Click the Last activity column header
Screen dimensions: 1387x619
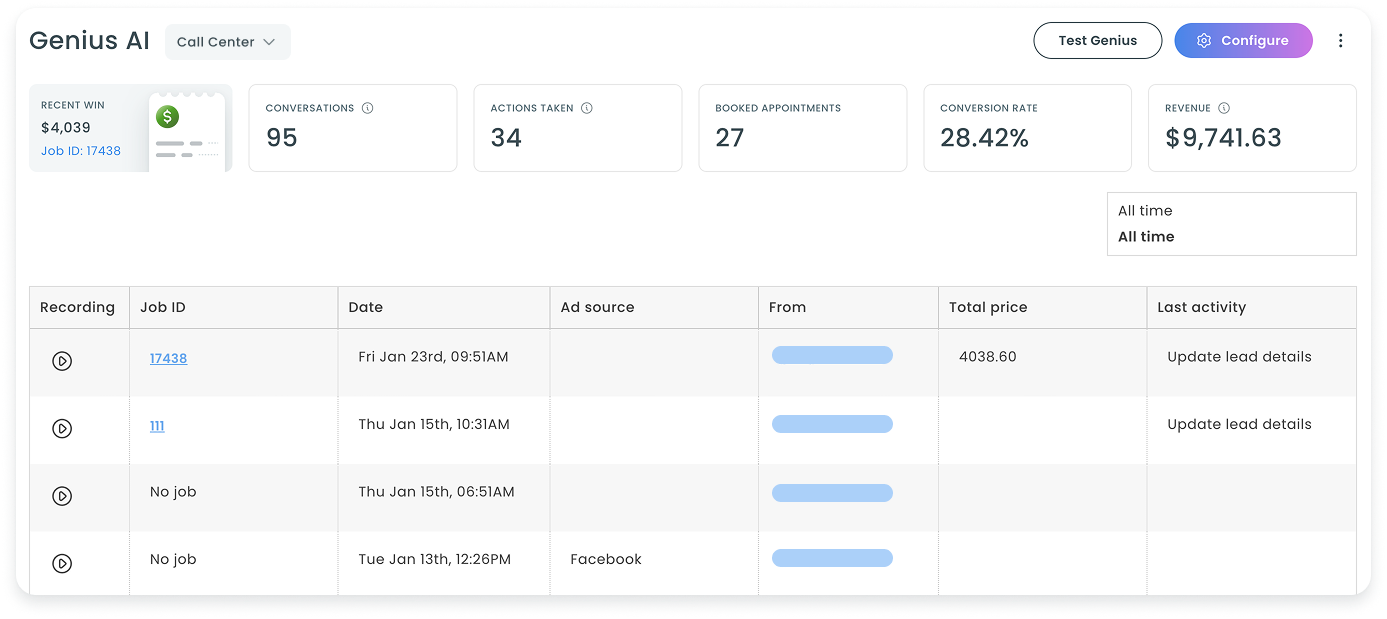pos(1201,307)
